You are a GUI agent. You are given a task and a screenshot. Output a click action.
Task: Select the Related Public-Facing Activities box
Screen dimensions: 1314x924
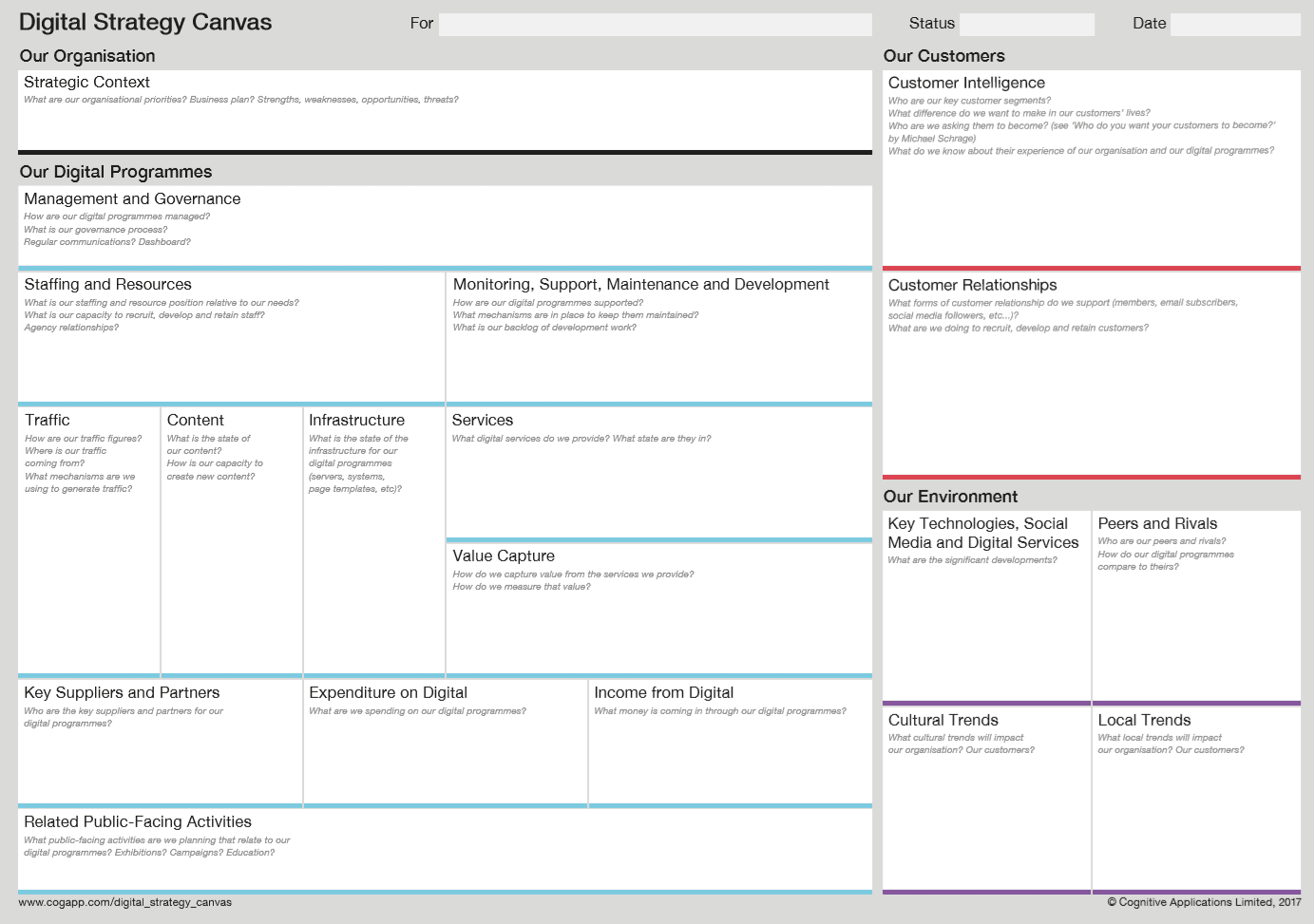445,850
